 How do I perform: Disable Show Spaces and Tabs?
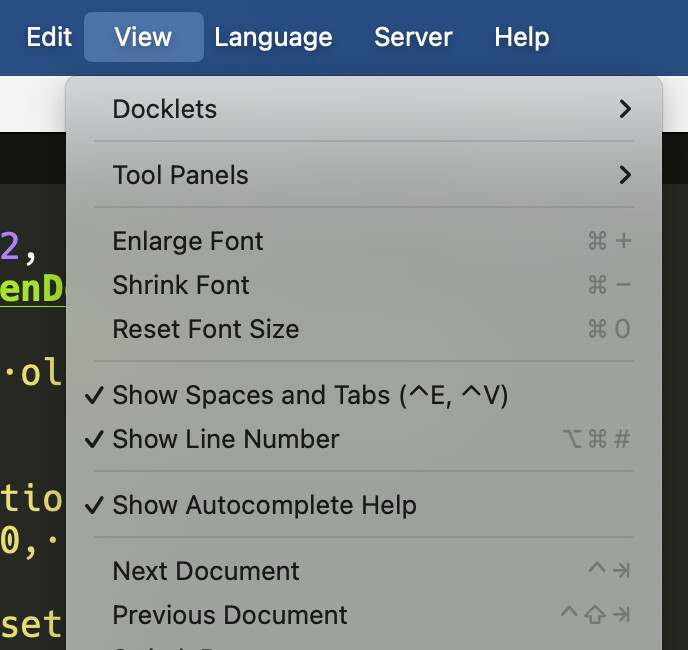[310, 395]
